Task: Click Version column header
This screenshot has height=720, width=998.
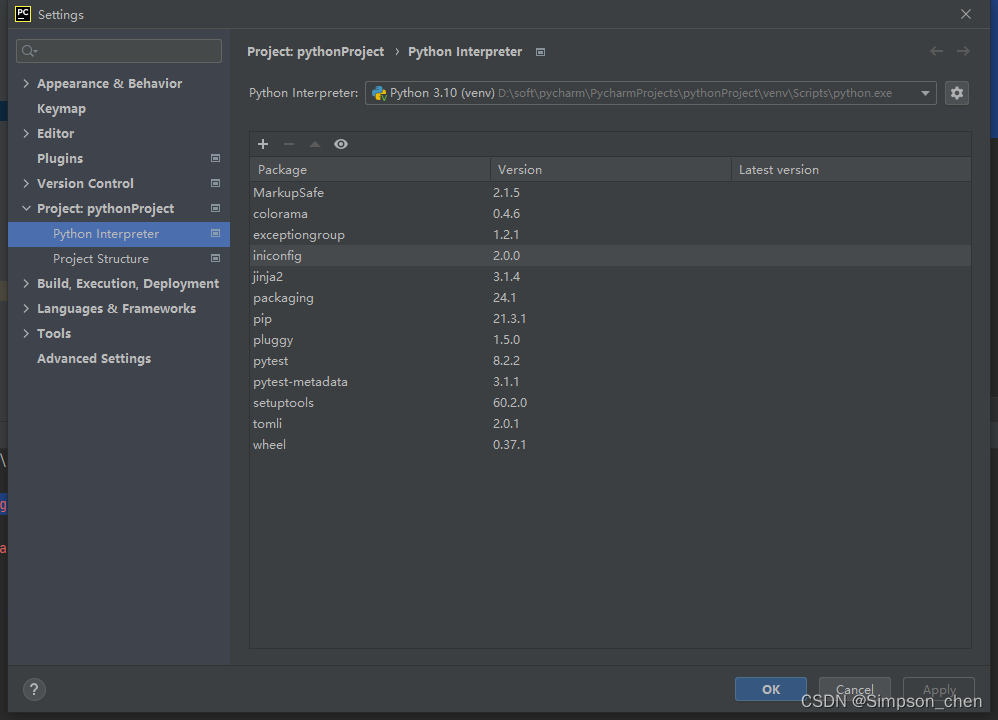Action: [x=610, y=169]
